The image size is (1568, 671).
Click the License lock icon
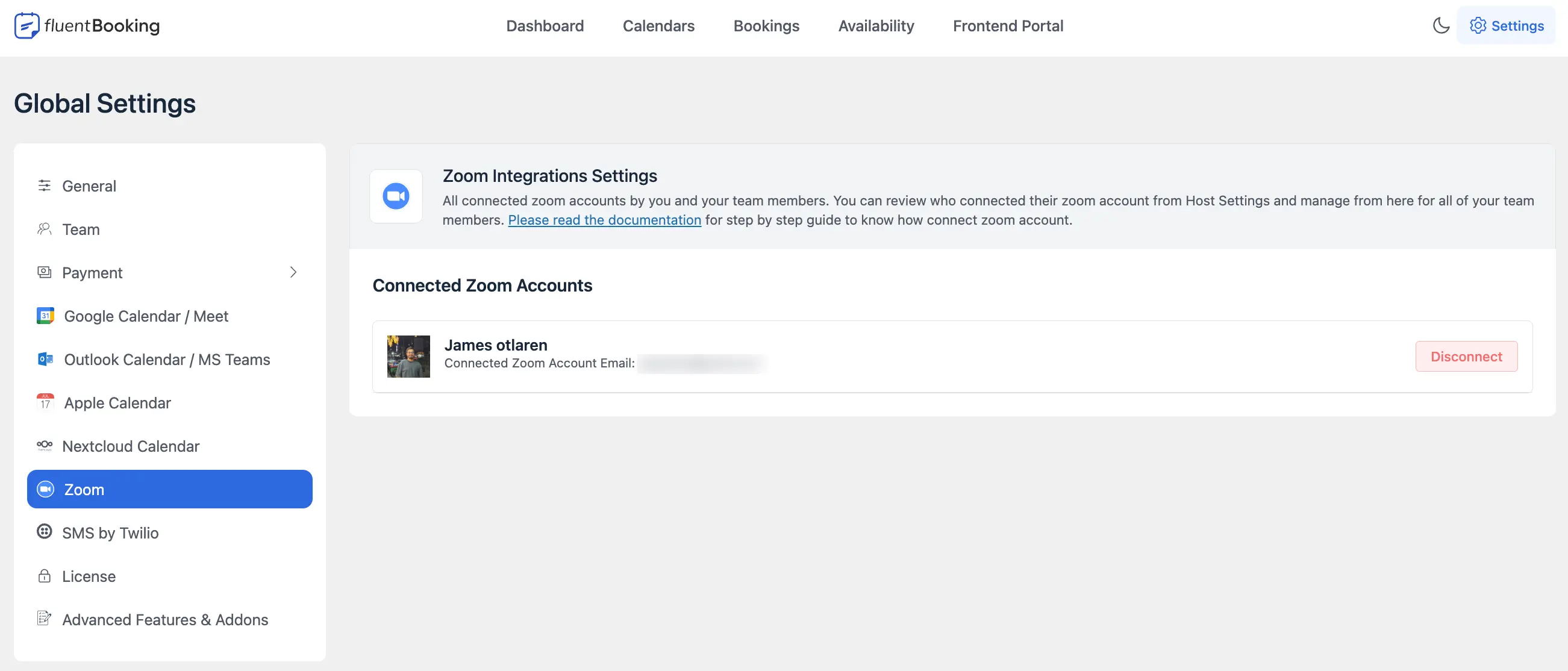click(45, 576)
